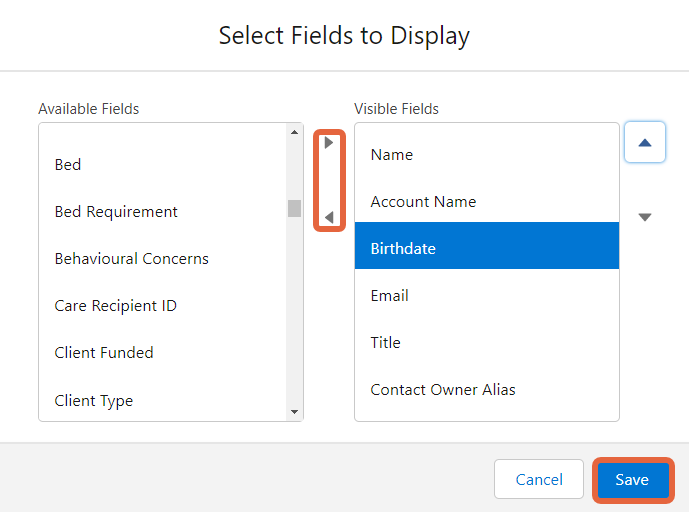Click the Available Fields scrollbar up arrow
This screenshot has height=512, width=689.
pyautogui.click(x=294, y=132)
